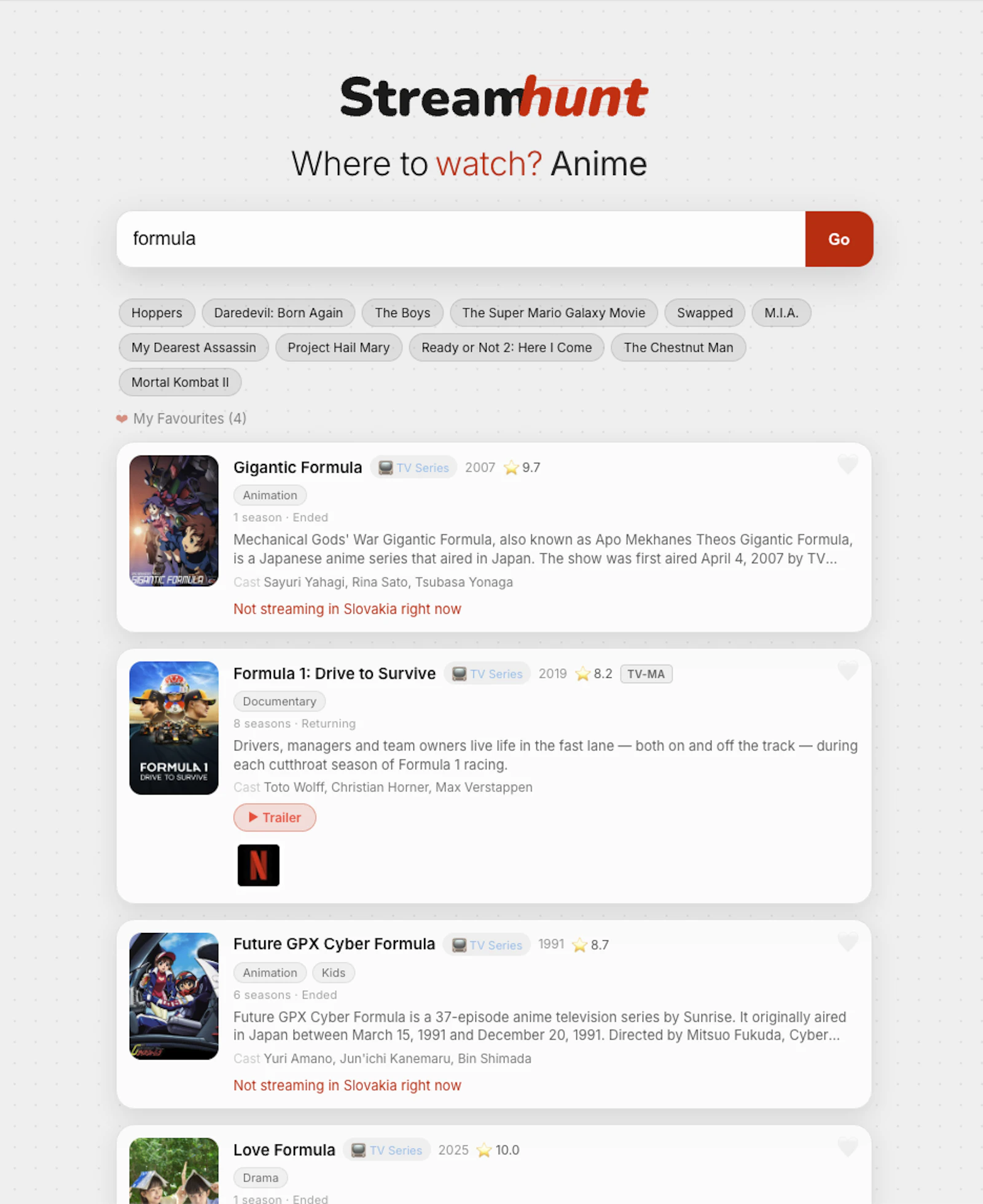The width and height of the screenshot is (983, 1204).
Task: Click the Streamhunt logo
Action: pyautogui.click(x=493, y=97)
